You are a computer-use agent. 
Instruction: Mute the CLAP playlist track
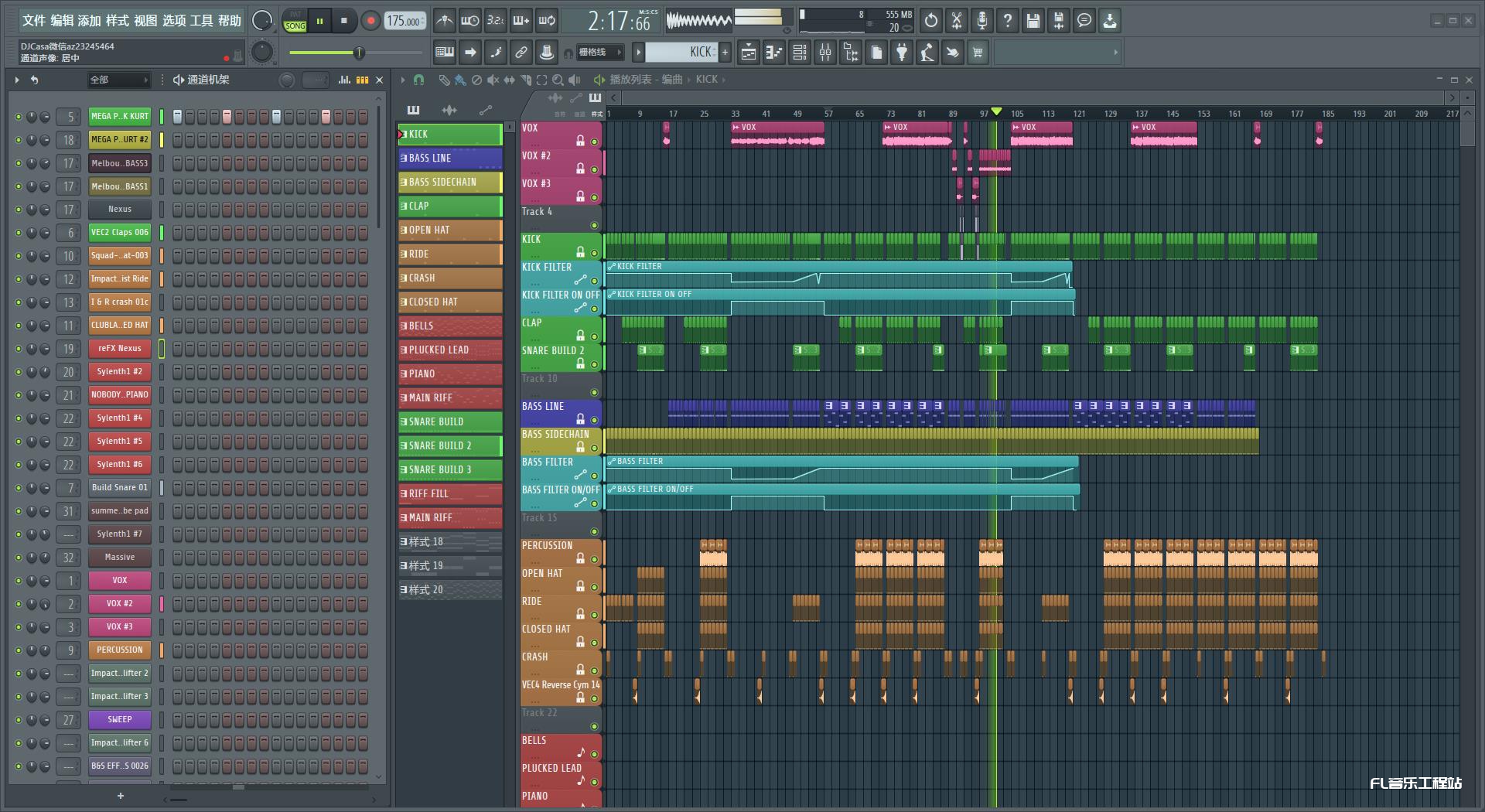pyautogui.click(x=594, y=336)
